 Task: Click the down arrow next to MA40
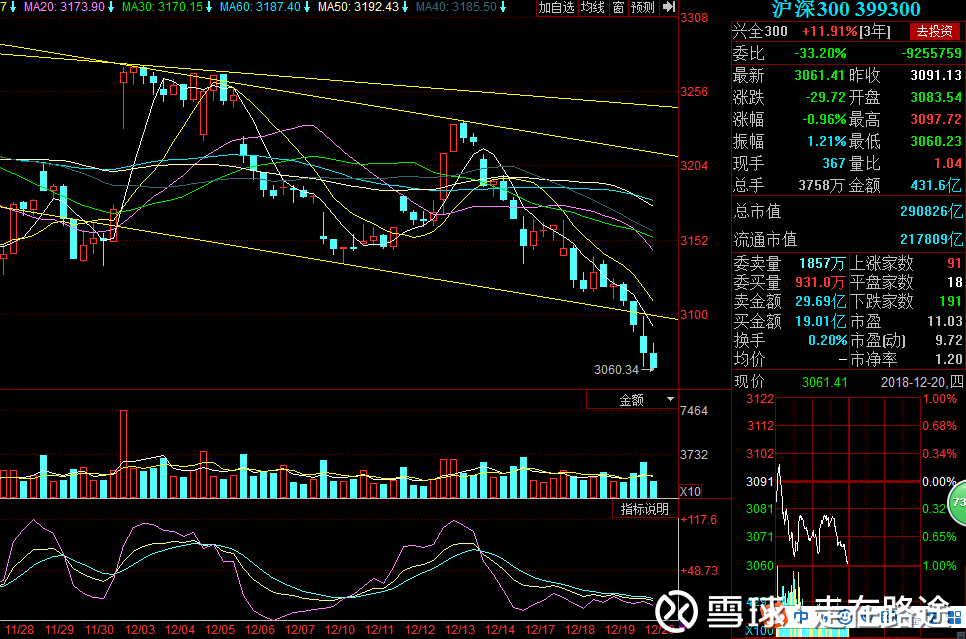pyautogui.click(x=503, y=7)
